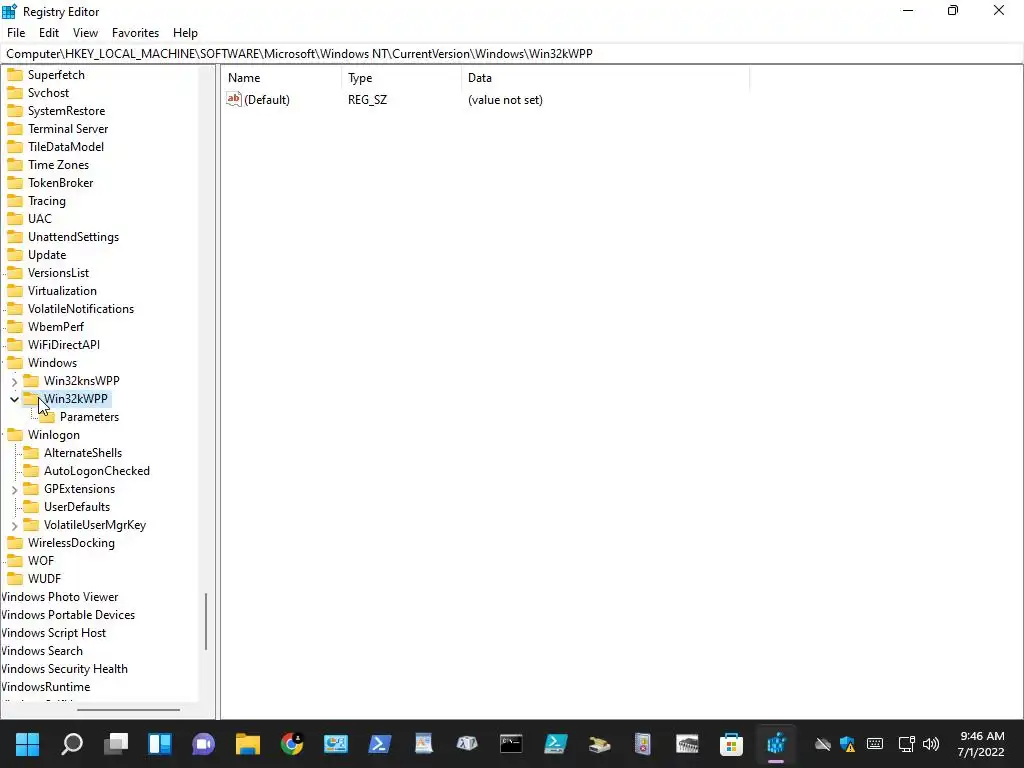Open the View menu
This screenshot has height=768, width=1024.
[x=86, y=33]
